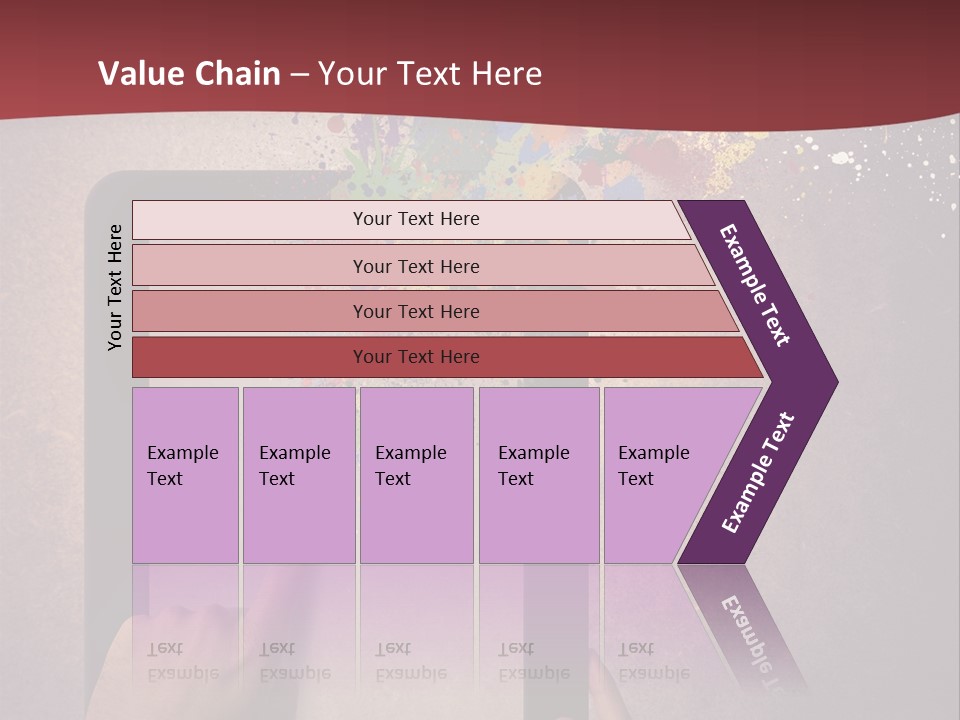Select the top lightest pink text bar
The height and width of the screenshot is (720, 960).
[415, 219]
